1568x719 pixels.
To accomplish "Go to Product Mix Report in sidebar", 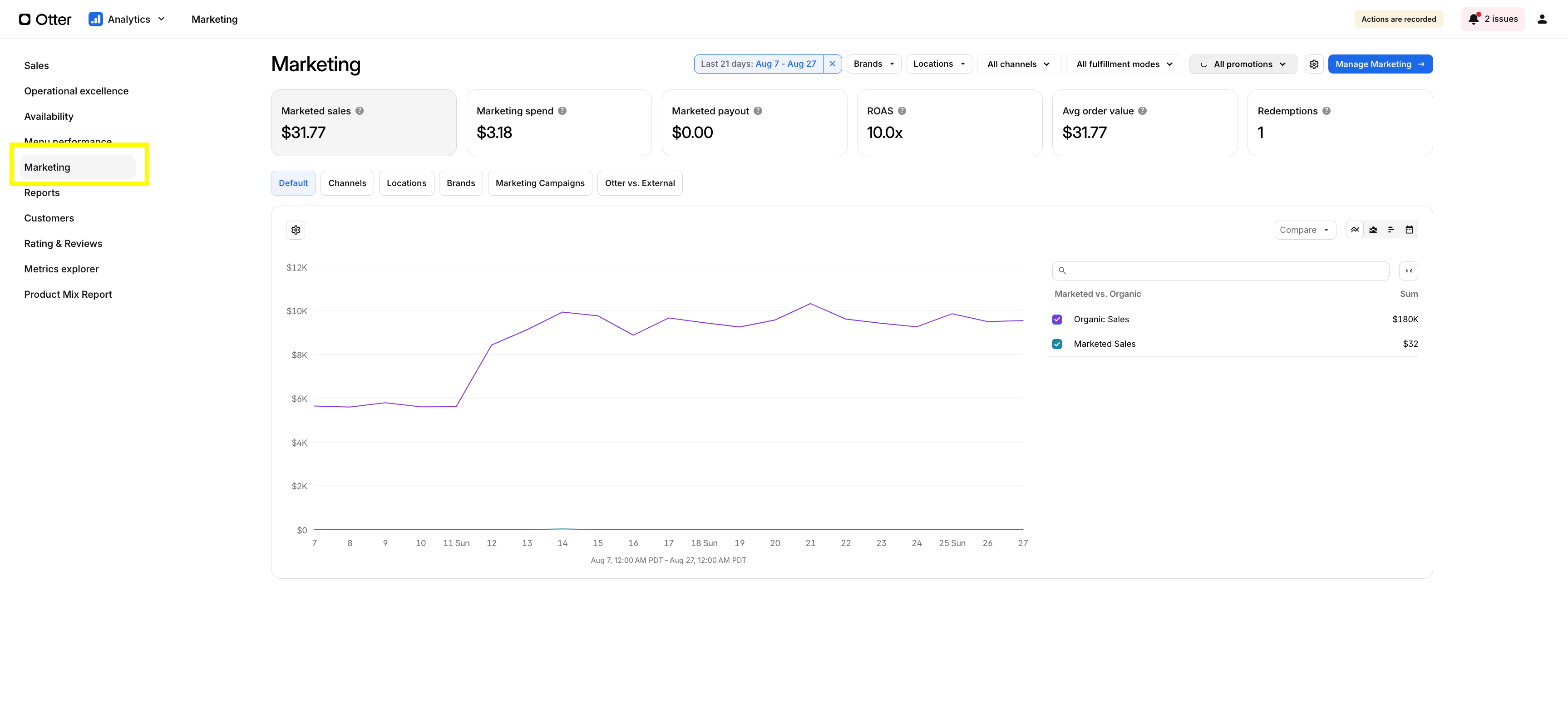I will point(68,295).
